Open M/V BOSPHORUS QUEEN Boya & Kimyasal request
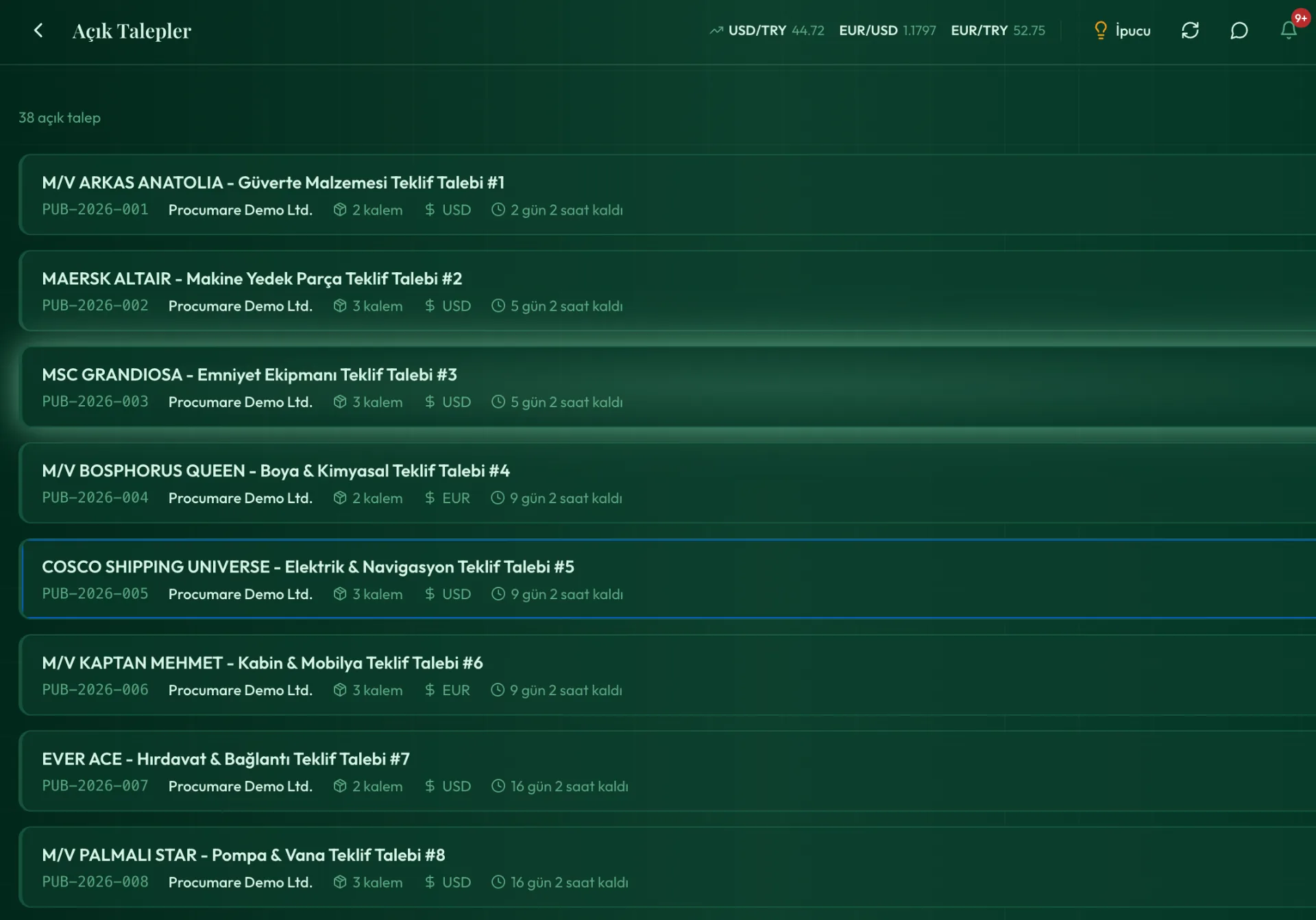The image size is (1316, 920). pyautogui.click(x=668, y=483)
